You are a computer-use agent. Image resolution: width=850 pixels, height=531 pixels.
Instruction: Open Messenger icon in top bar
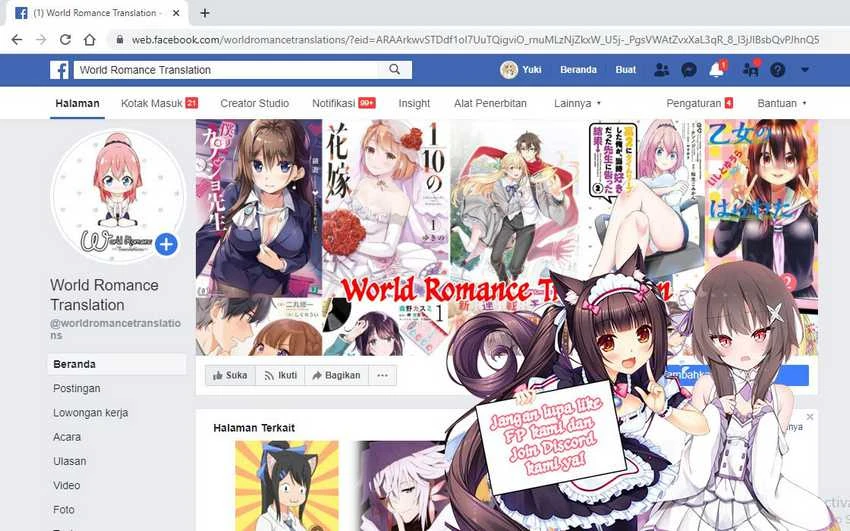click(x=689, y=70)
